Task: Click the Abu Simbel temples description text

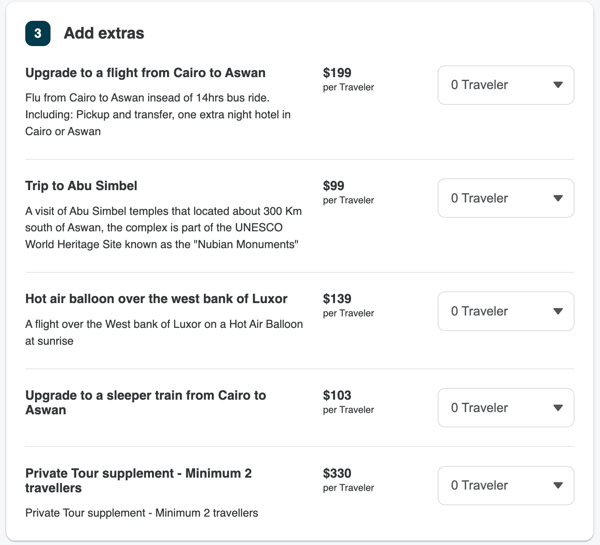Action: [163, 228]
